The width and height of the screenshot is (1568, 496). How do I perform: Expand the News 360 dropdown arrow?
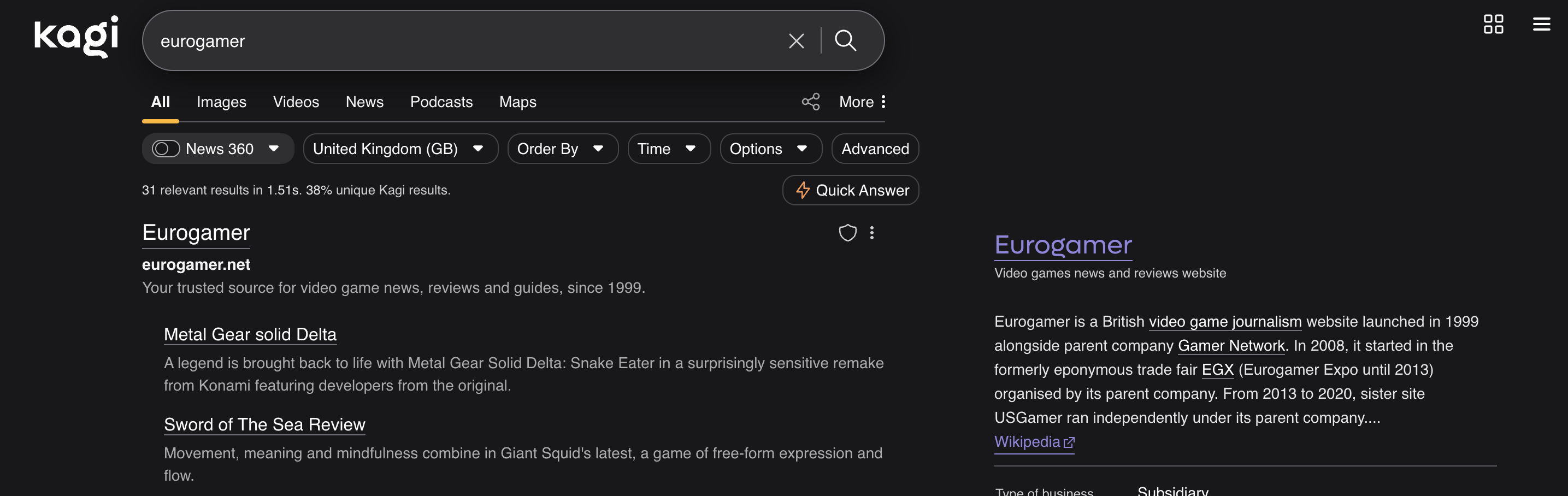[274, 149]
